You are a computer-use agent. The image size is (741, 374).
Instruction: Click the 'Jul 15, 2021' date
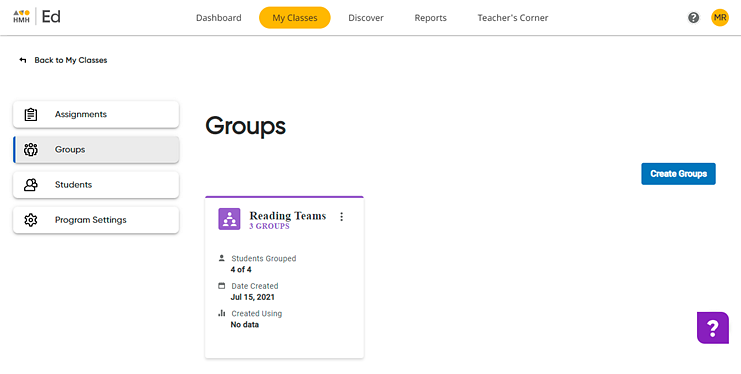(252, 297)
